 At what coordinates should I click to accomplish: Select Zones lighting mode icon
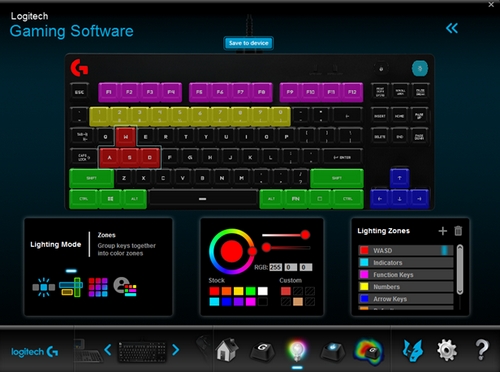click(x=71, y=287)
